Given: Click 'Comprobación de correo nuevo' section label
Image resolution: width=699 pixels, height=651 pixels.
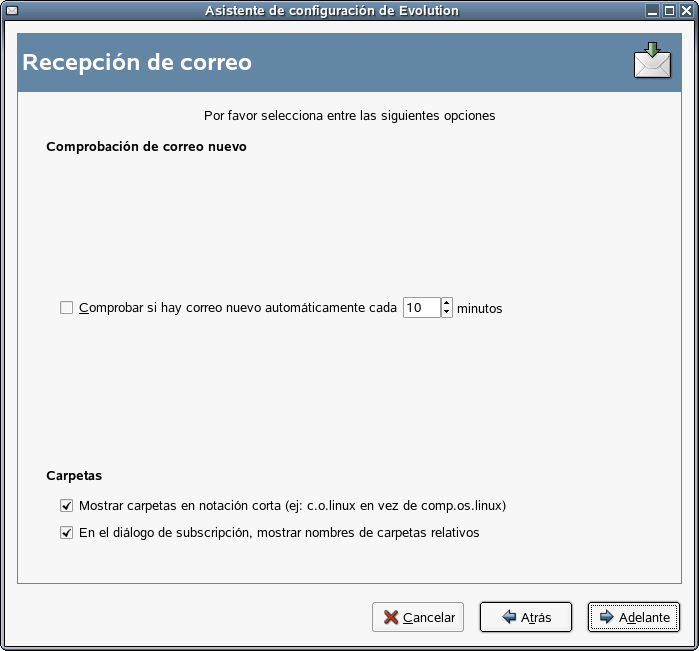Looking at the screenshot, I should 146,147.
